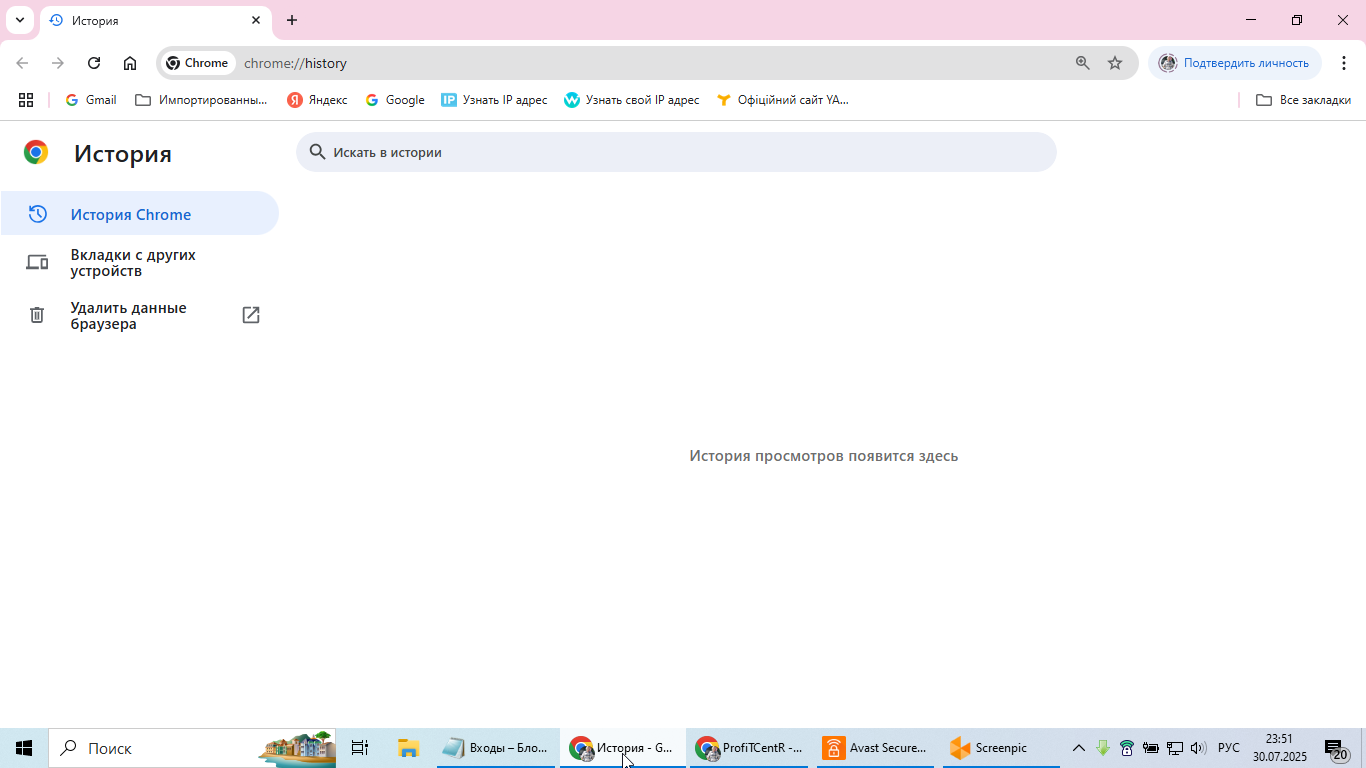Click the Искать в истории search field
This screenshot has height=768, width=1366.
tap(676, 152)
